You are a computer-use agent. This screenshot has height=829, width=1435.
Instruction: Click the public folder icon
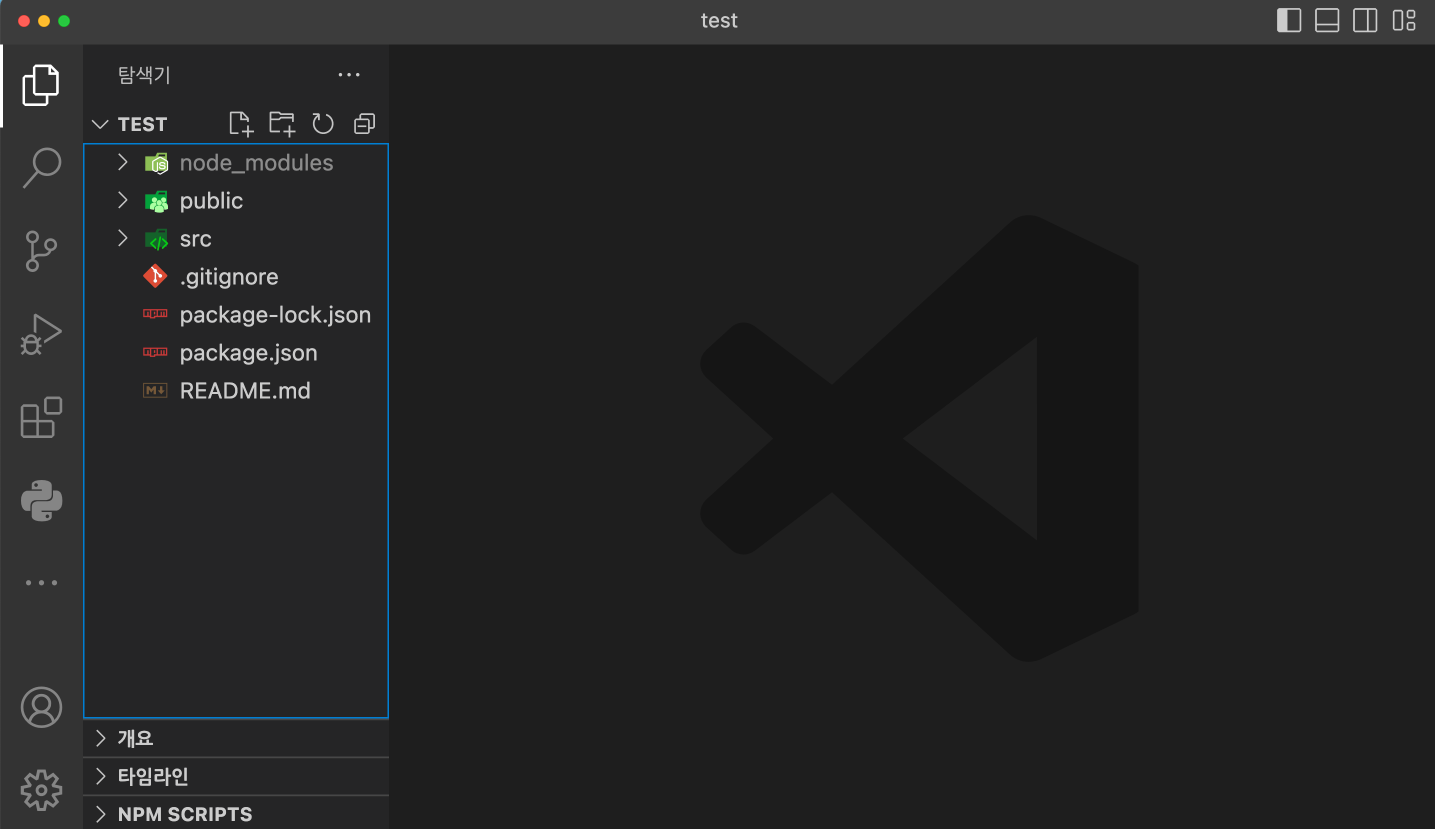coord(156,201)
